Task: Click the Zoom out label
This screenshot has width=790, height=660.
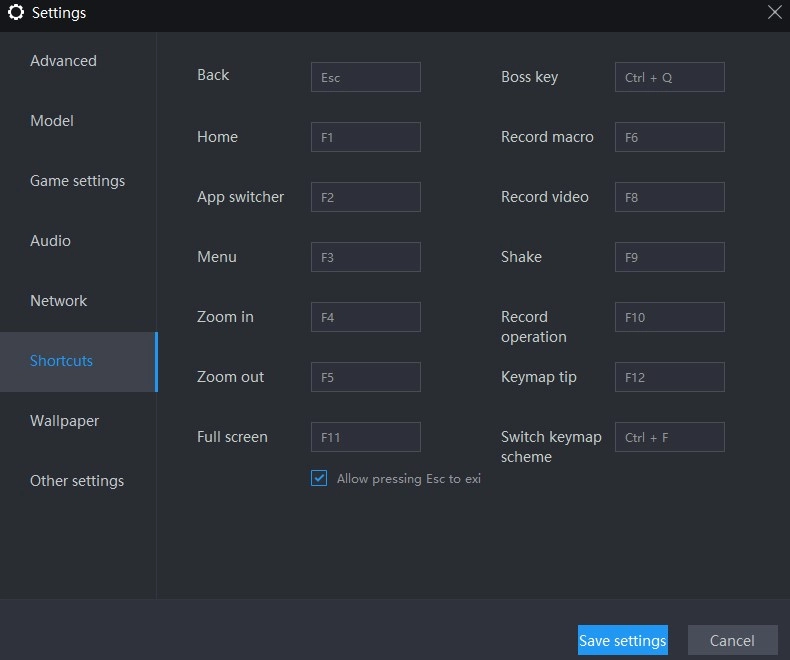Action: click(230, 377)
